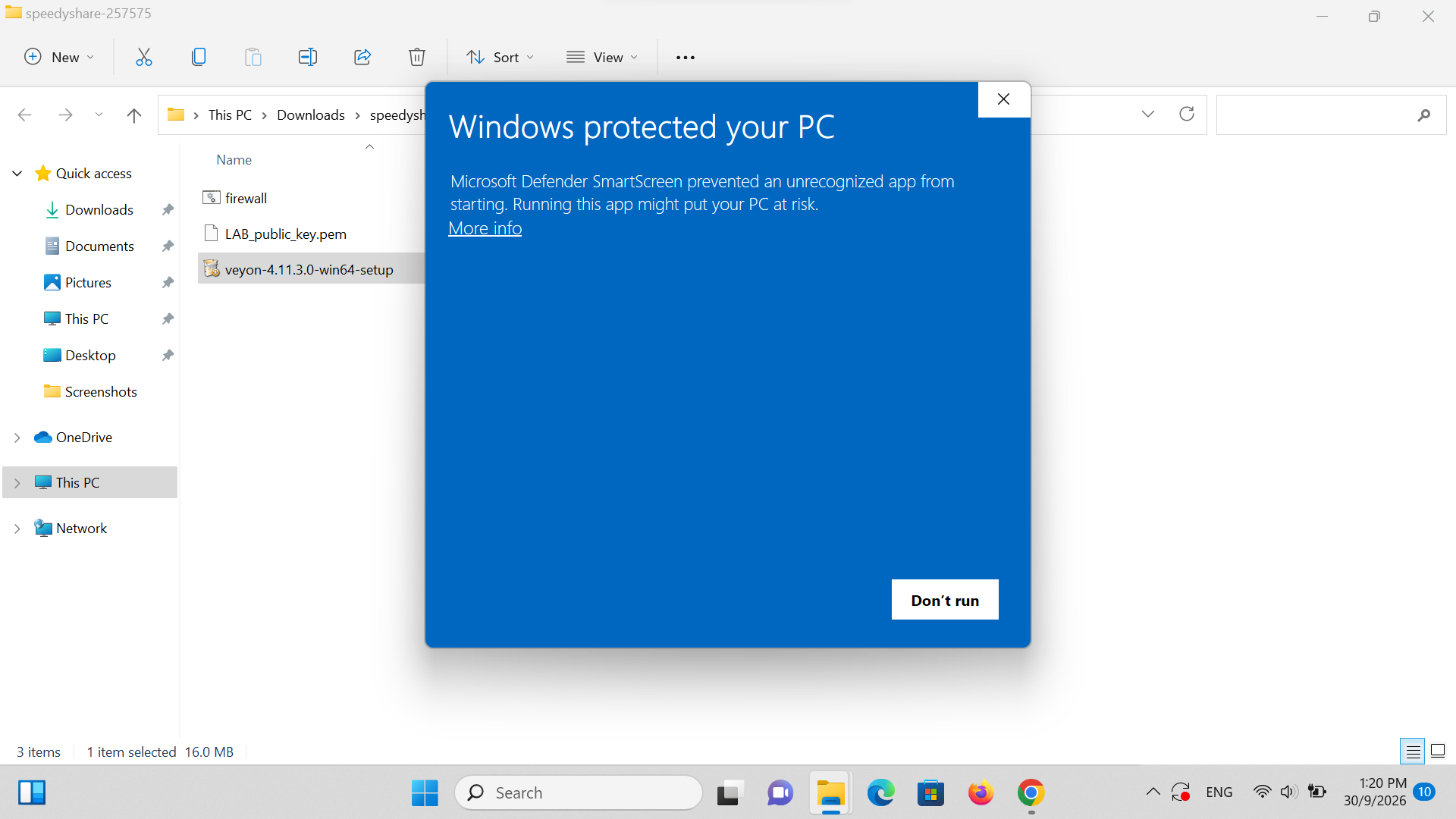The width and height of the screenshot is (1456, 819).
Task: Open Pictures in Quick access
Action: coord(88,283)
